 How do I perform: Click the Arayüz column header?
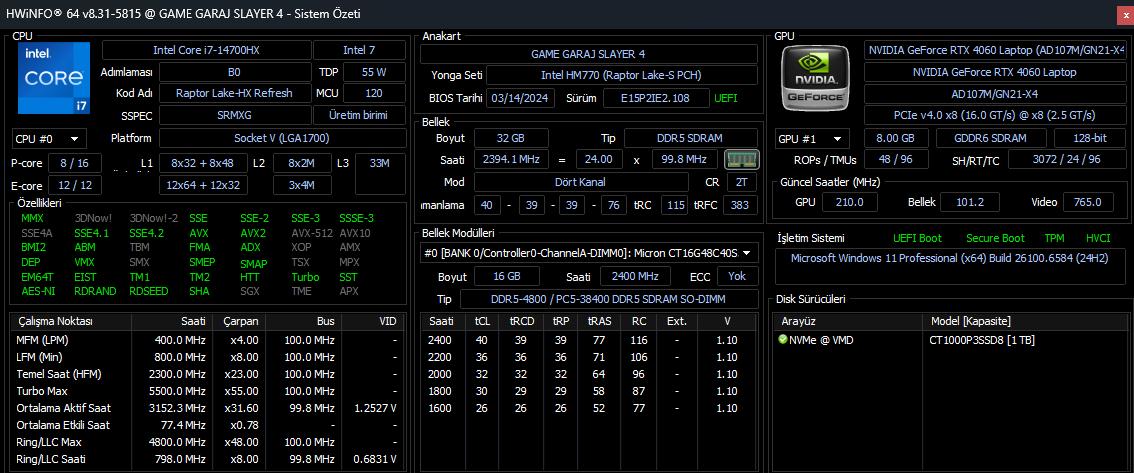tap(848, 321)
